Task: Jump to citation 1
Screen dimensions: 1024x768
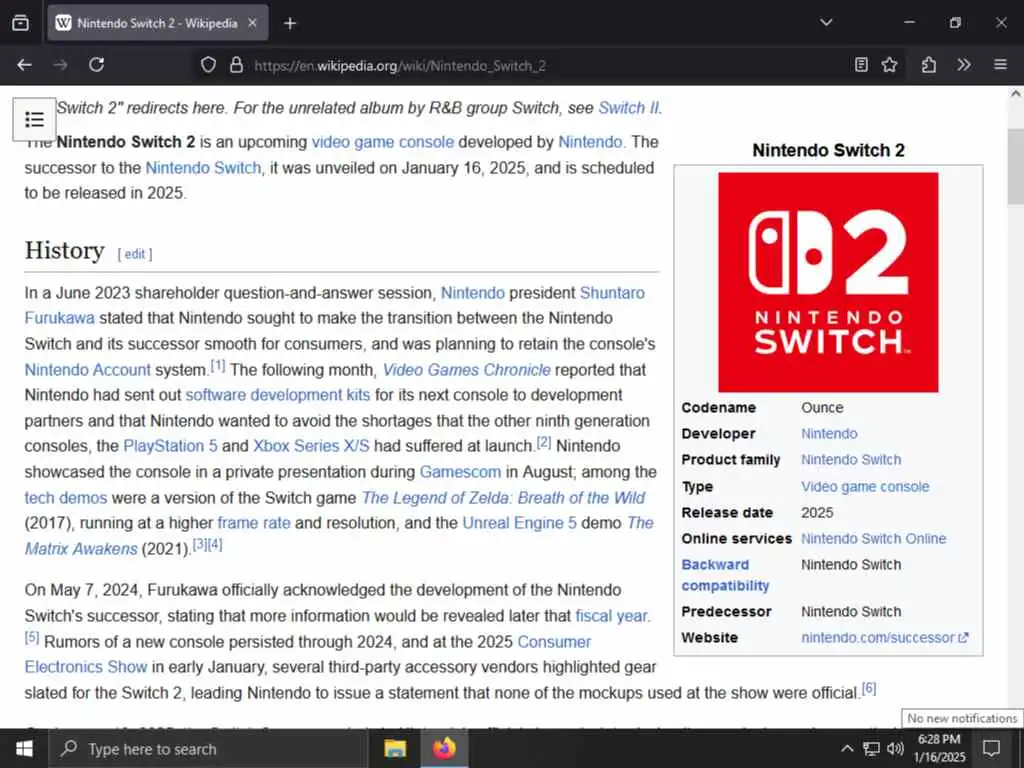Action: coord(217,365)
